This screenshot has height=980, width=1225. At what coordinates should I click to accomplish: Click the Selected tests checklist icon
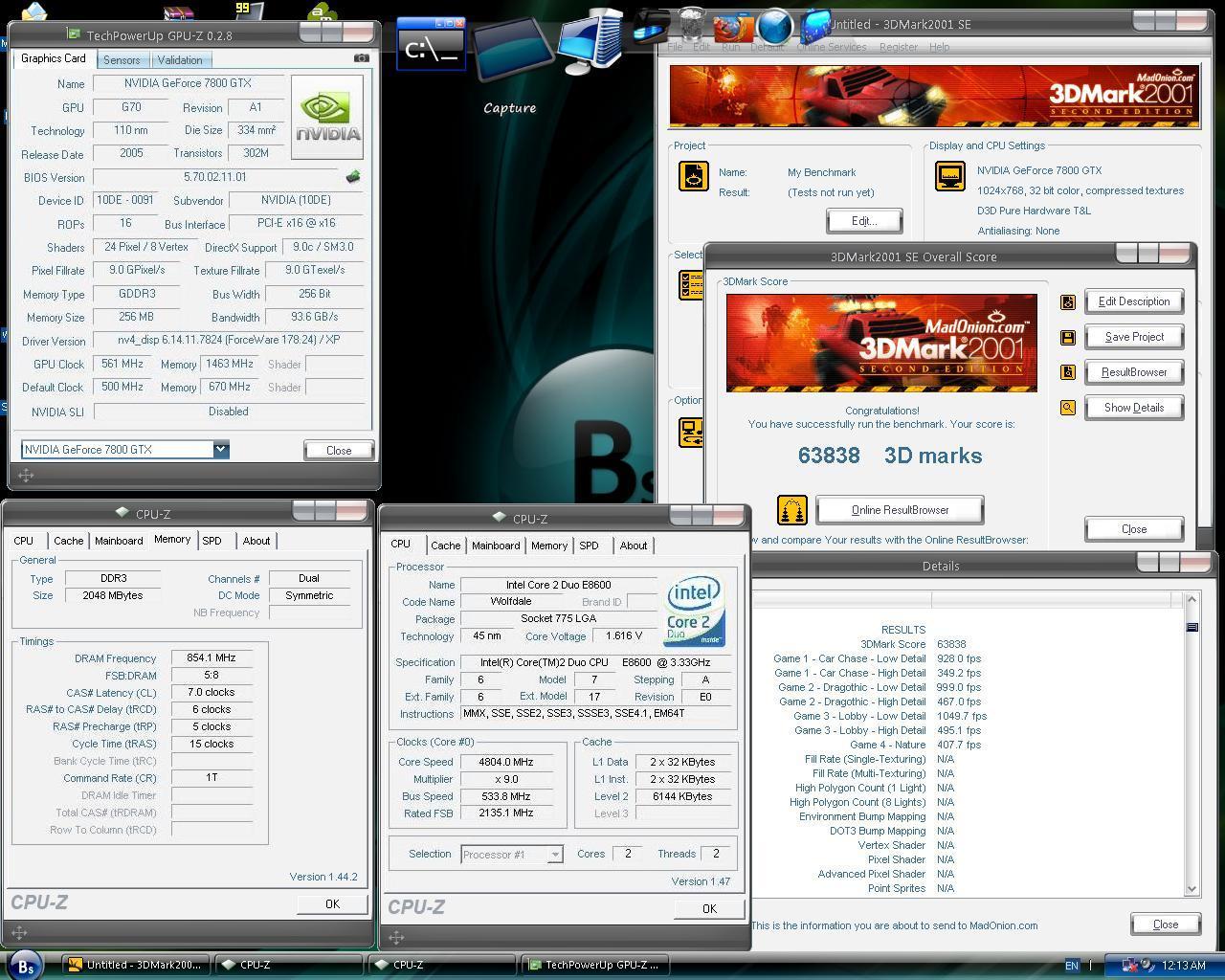[690, 284]
